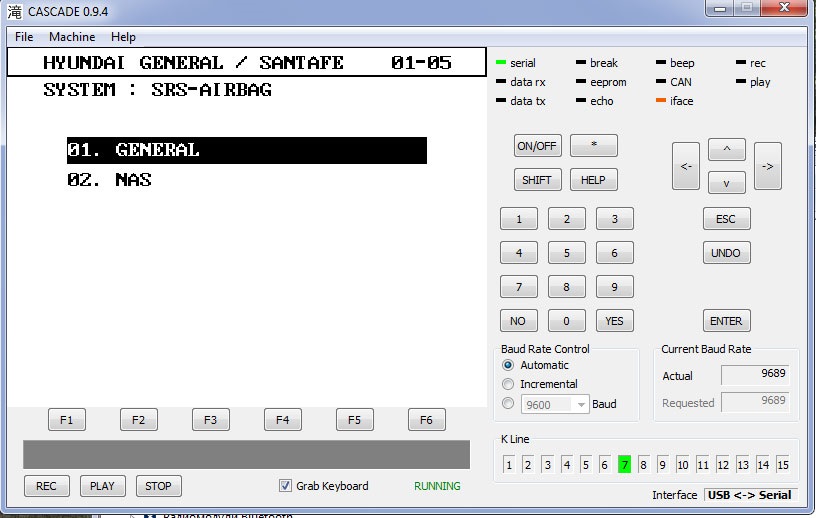Click keypad digit 7
The image size is (816, 518).
[x=519, y=287]
